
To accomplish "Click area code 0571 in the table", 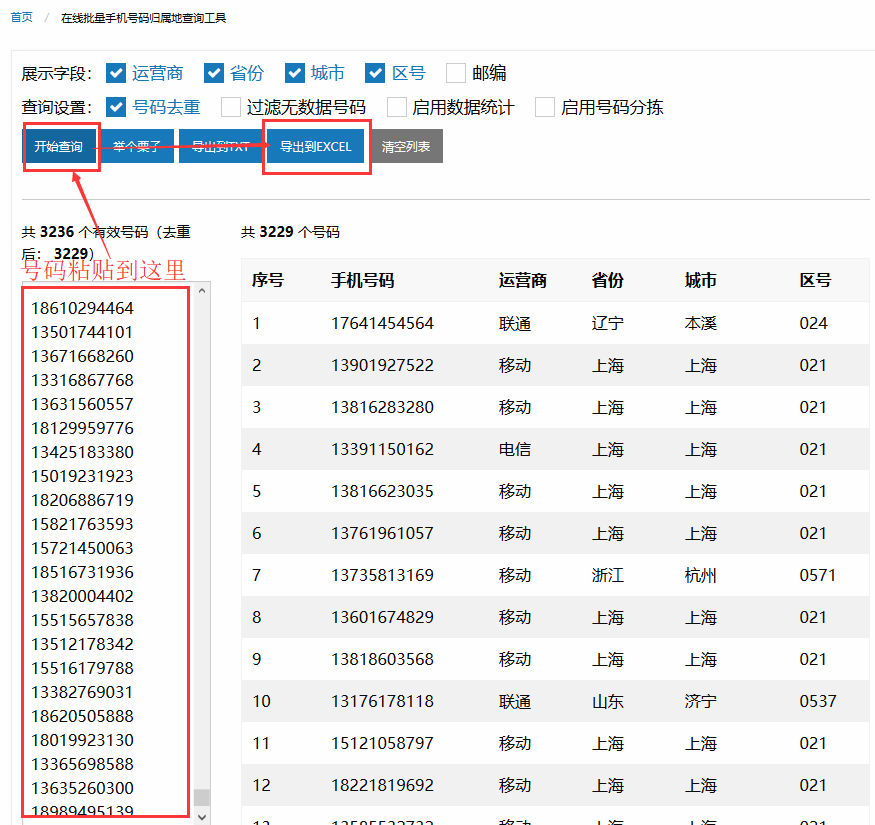I will coord(818,575).
